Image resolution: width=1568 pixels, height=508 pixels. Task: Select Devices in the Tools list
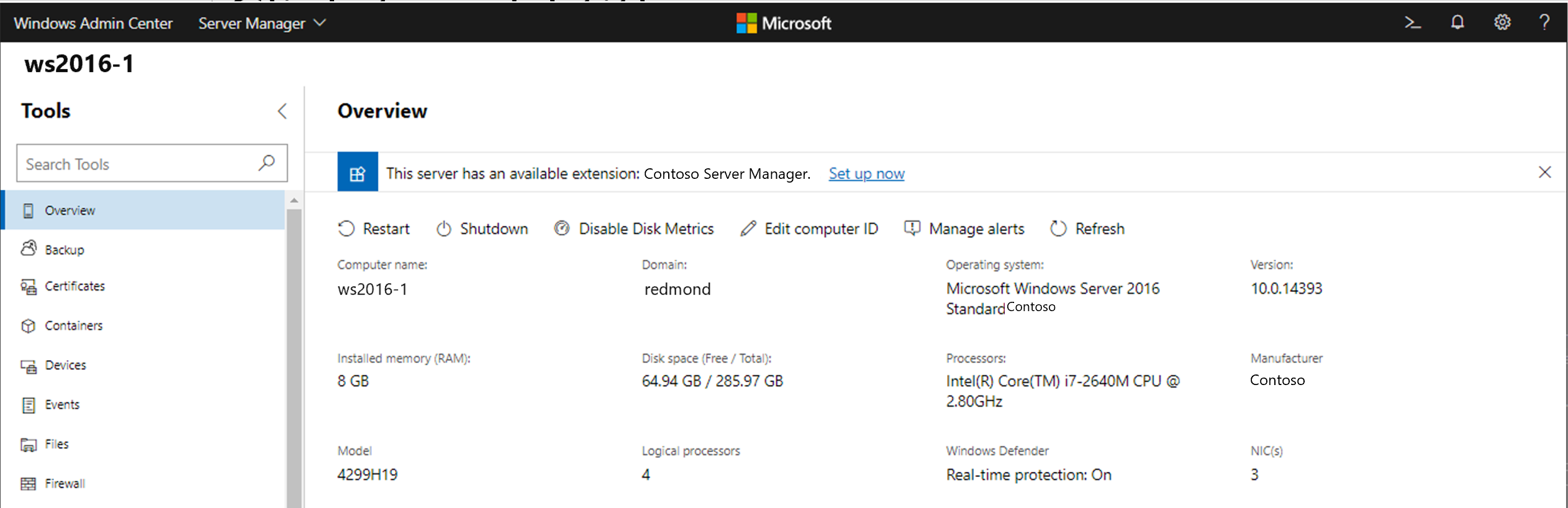point(143,365)
